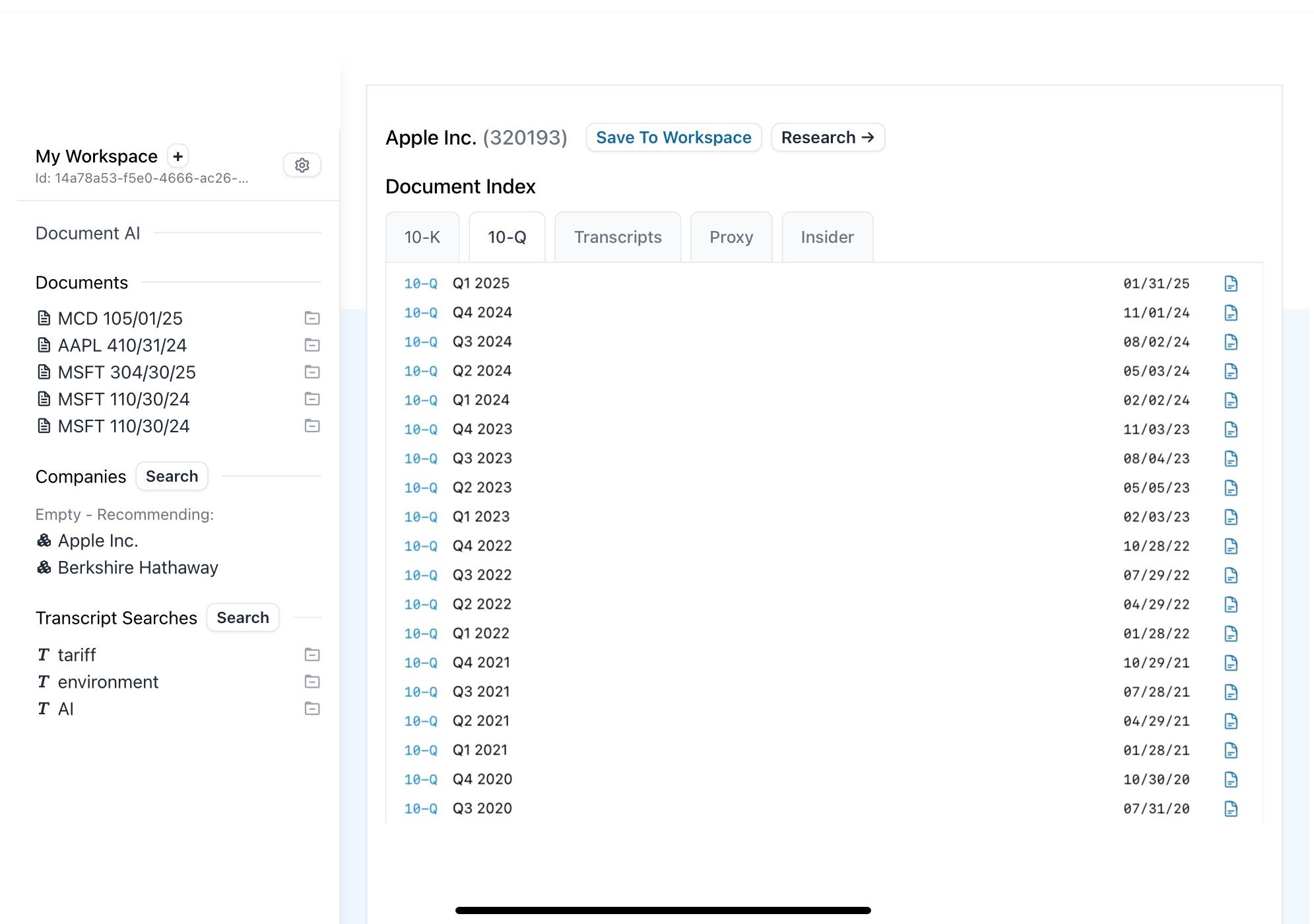Open the Proxy tab
The image size is (1314, 924).
tap(731, 237)
